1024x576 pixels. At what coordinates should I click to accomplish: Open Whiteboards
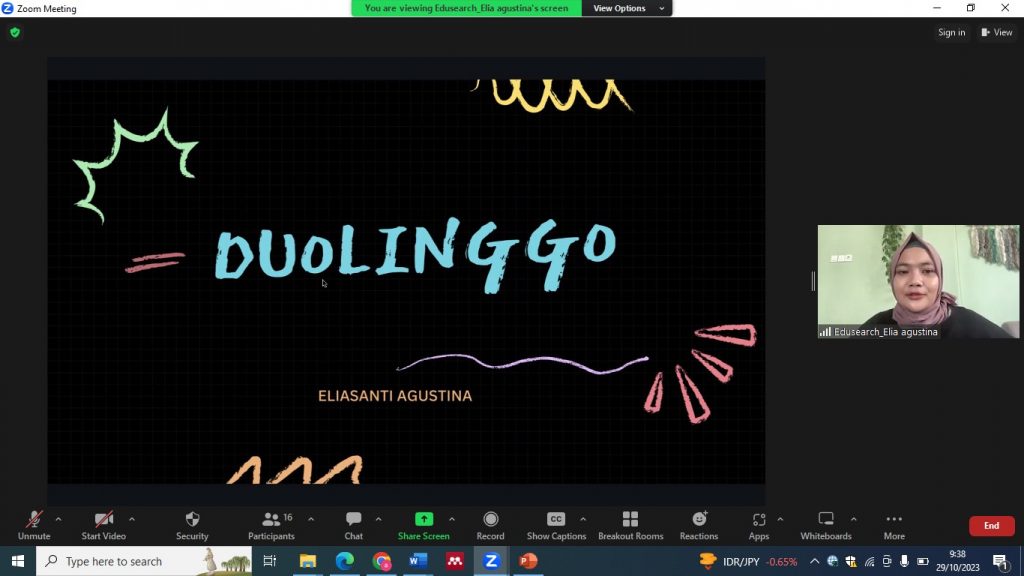pyautogui.click(x=825, y=520)
